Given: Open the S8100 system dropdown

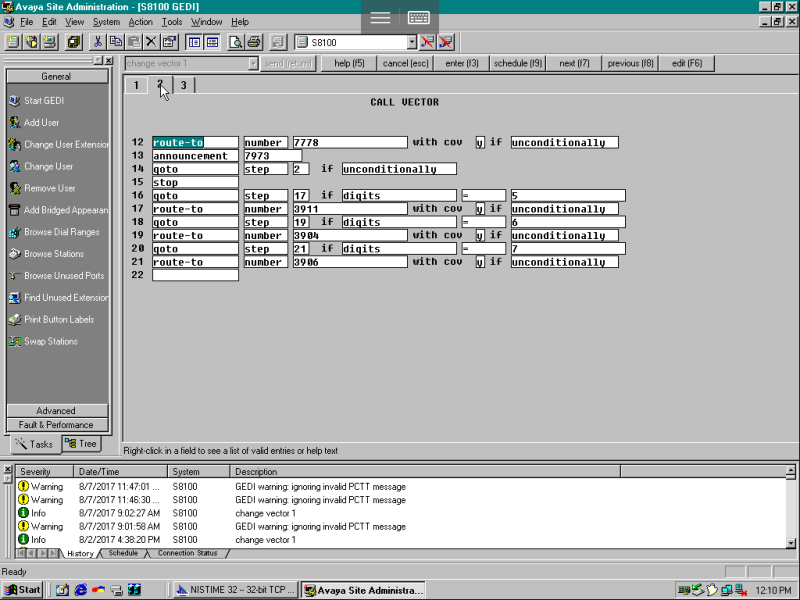Looking at the screenshot, I should [x=412, y=42].
